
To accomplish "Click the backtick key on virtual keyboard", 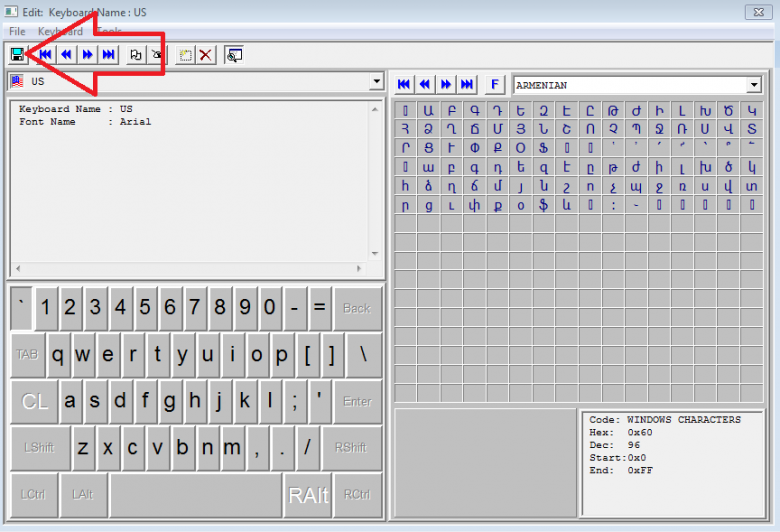I will click(21, 308).
